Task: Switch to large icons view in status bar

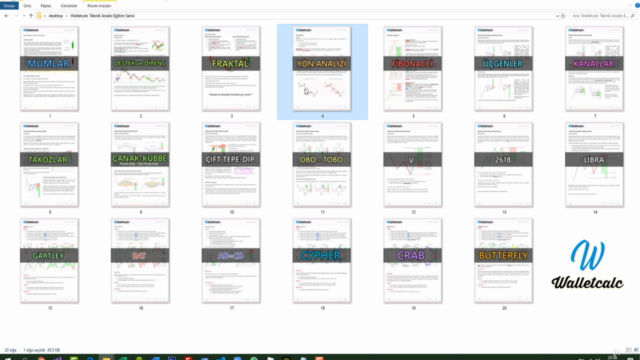Action: 636,350
